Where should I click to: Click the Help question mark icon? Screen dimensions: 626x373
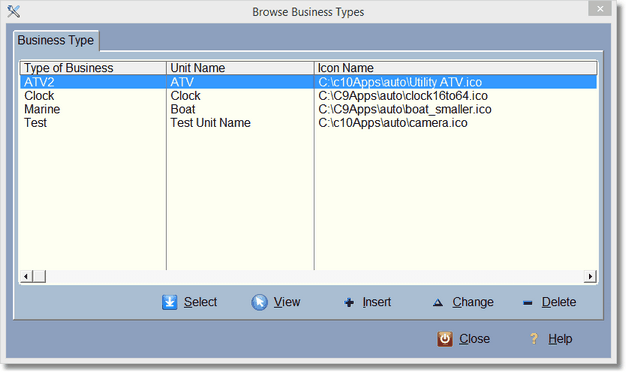[534, 339]
